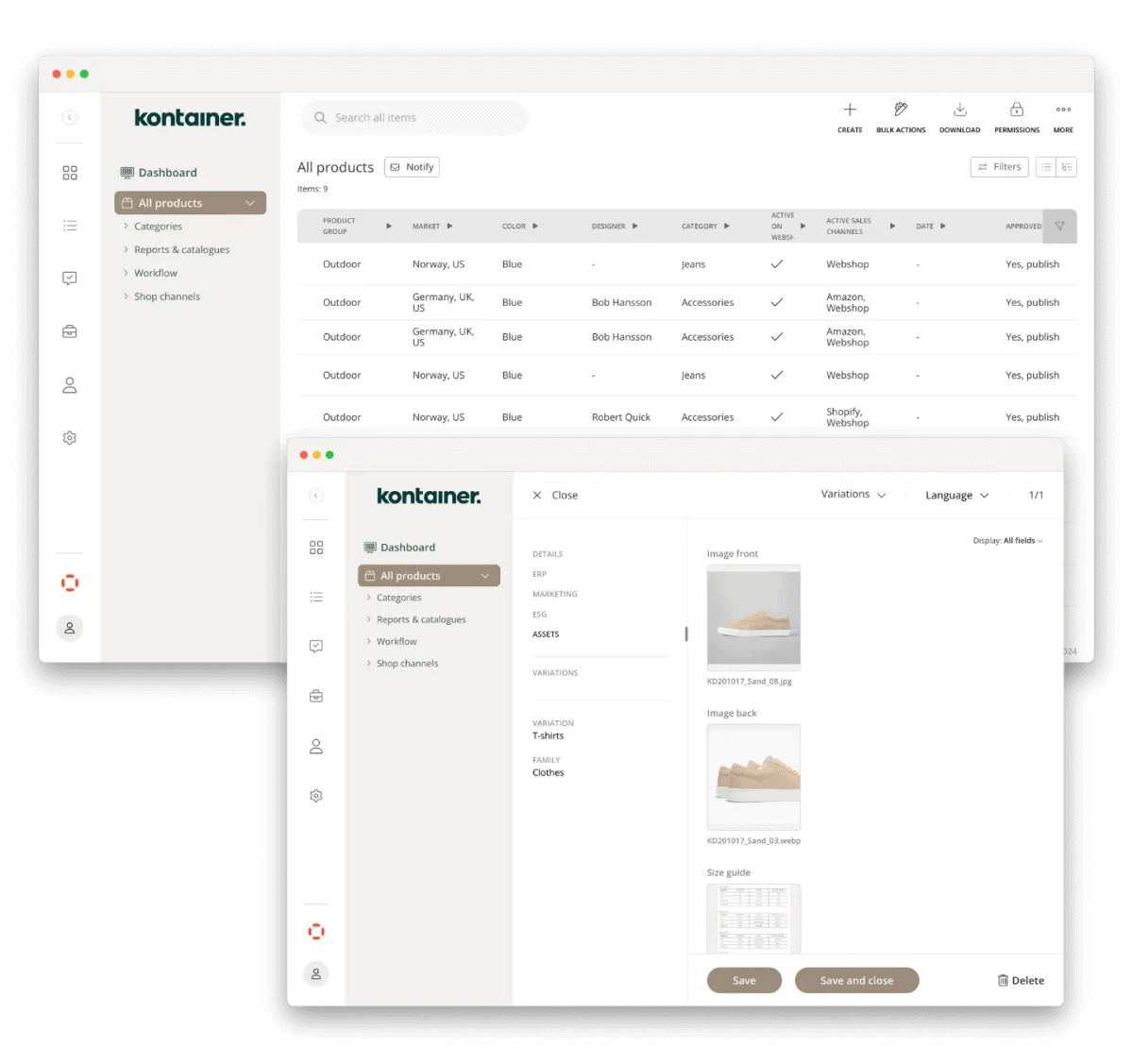This screenshot has width=1133, height=1064.
Task: Sort by MARKET column header
Action: (432, 227)
